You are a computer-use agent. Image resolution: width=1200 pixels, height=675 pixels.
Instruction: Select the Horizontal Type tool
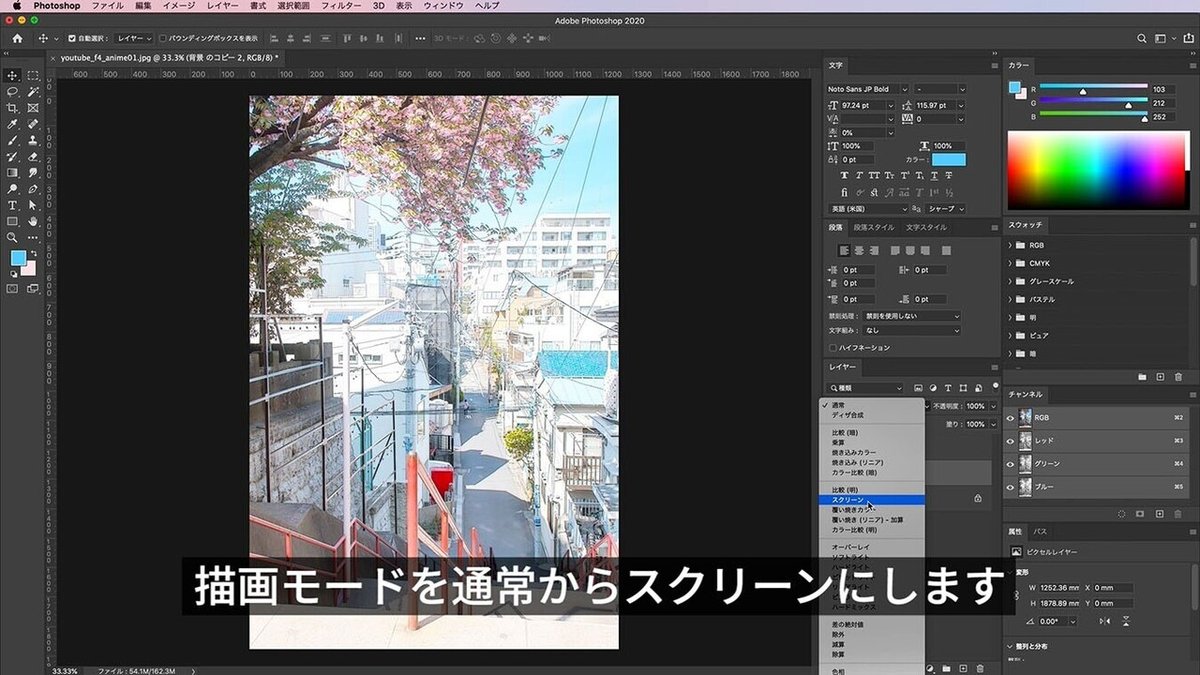pyautogui.click(x=12, y=204)
